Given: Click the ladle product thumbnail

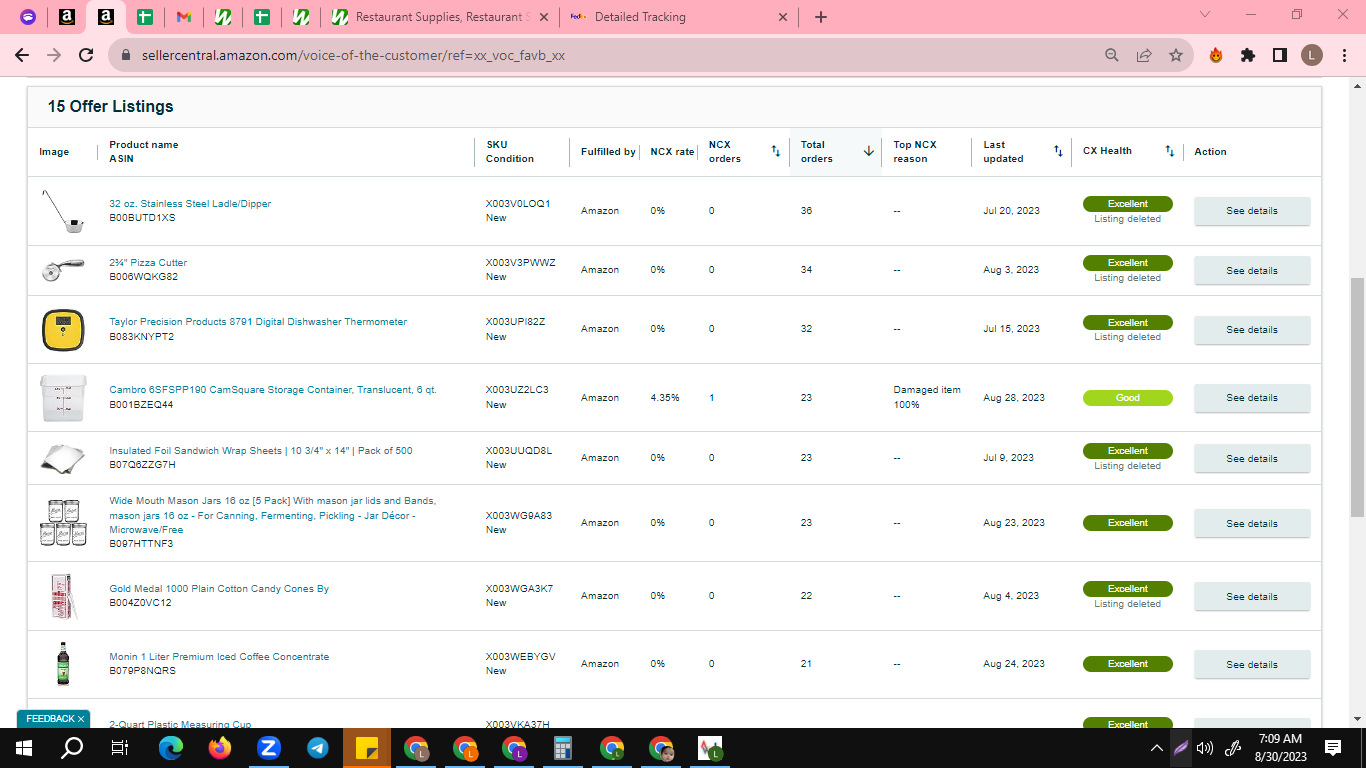Looking at the screenshot, I should (62, 211).
